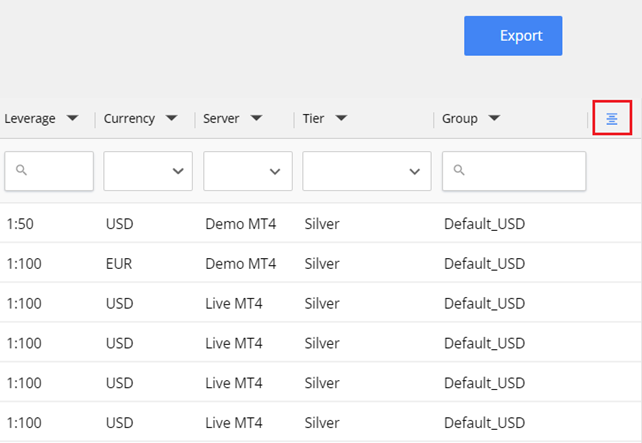Click the Export button
The height and width of the screenshot is (443, 642).
pyautogui.click(x=513, y=36)
